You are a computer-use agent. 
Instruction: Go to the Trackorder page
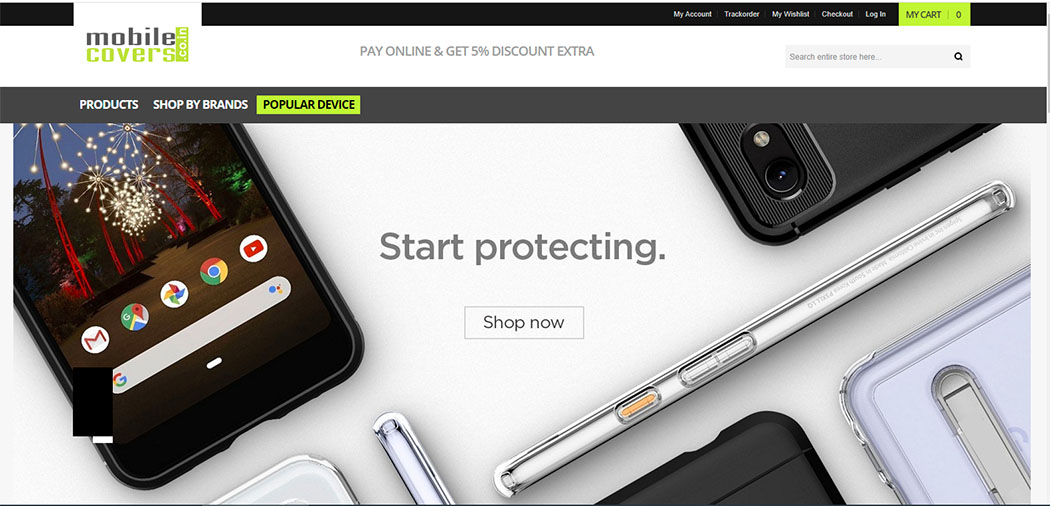741,14
